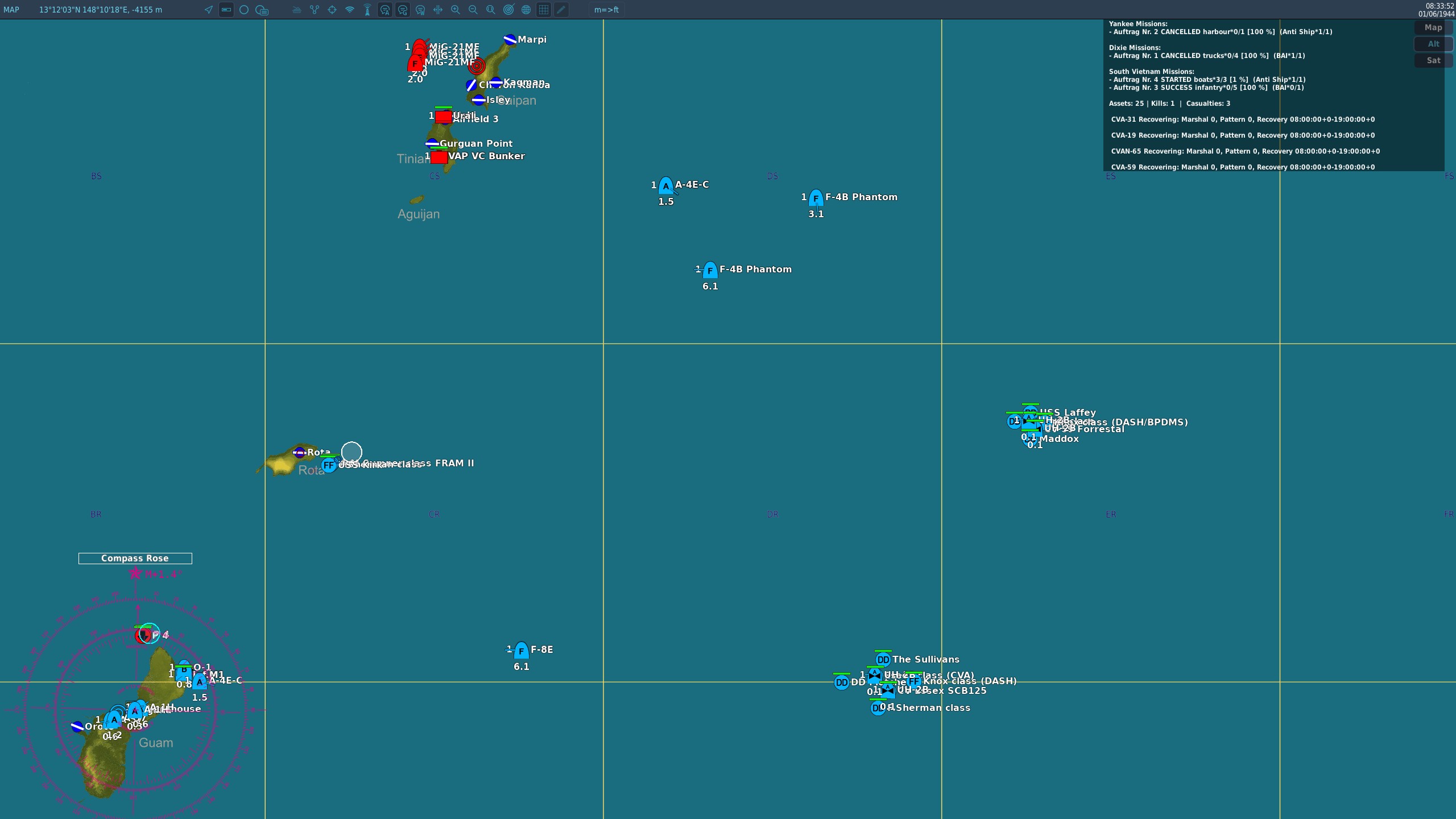1456x819 pixels.
Task: Click the red VAP VC Bunker marker
Action: tap(439, 157)
